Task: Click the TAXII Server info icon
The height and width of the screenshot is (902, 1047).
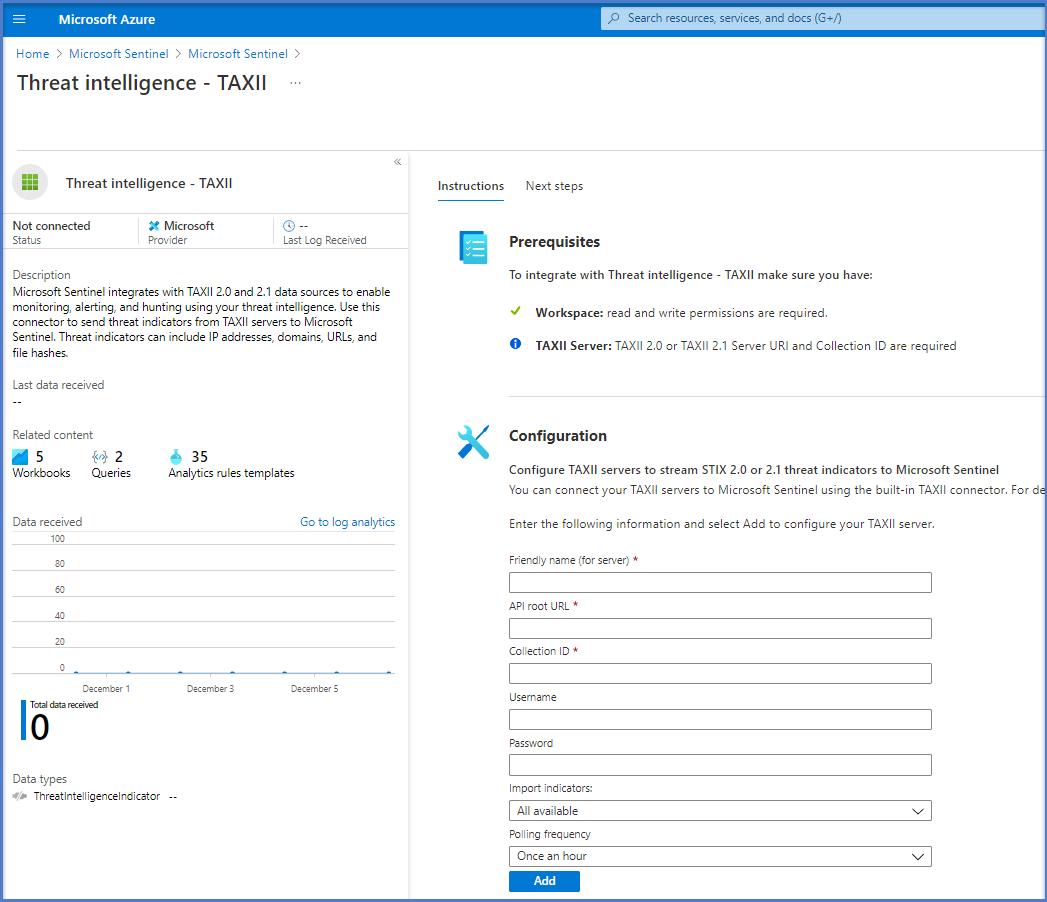Action: click(515, 344)
